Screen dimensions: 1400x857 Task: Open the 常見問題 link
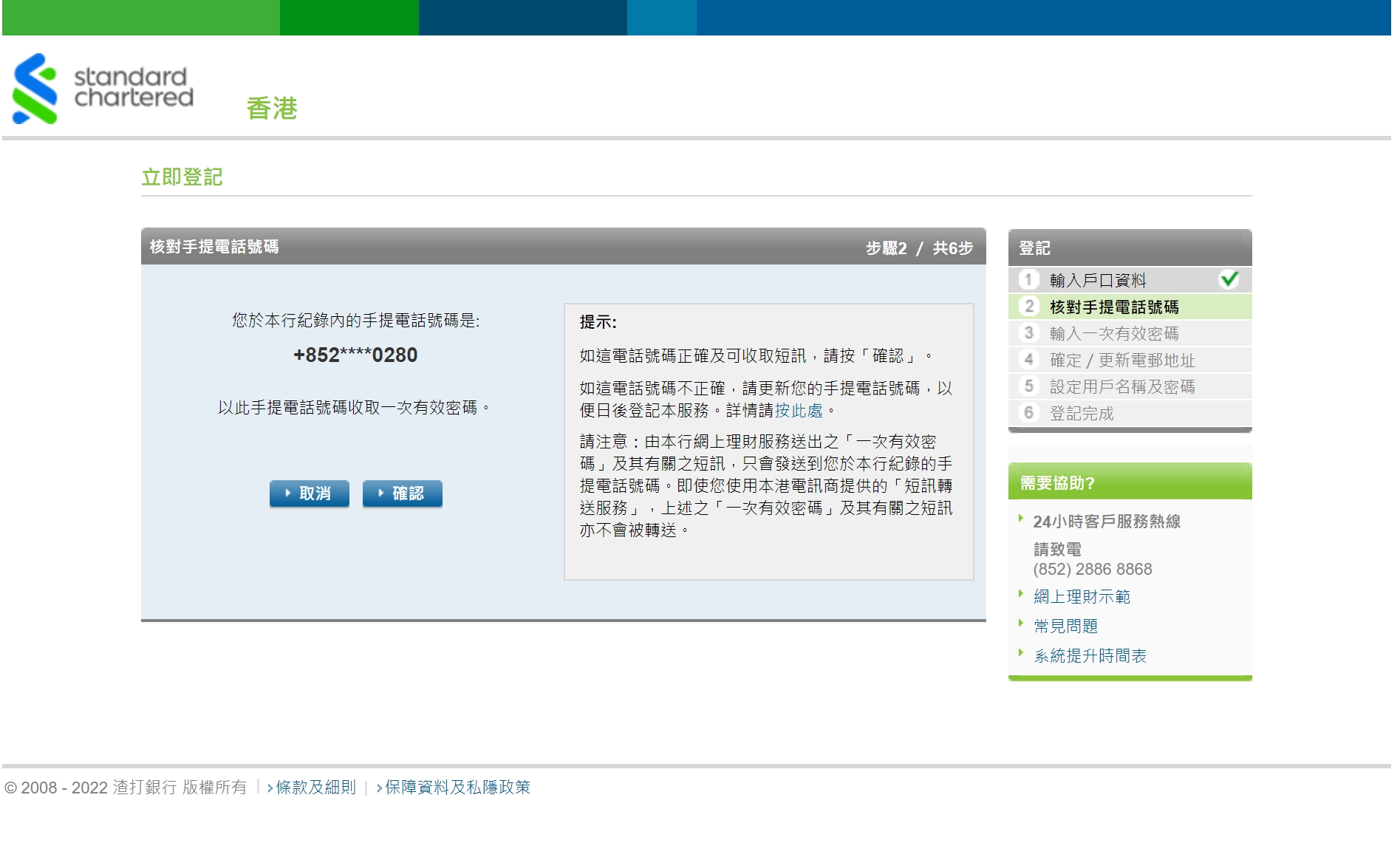click(1065, 626)
